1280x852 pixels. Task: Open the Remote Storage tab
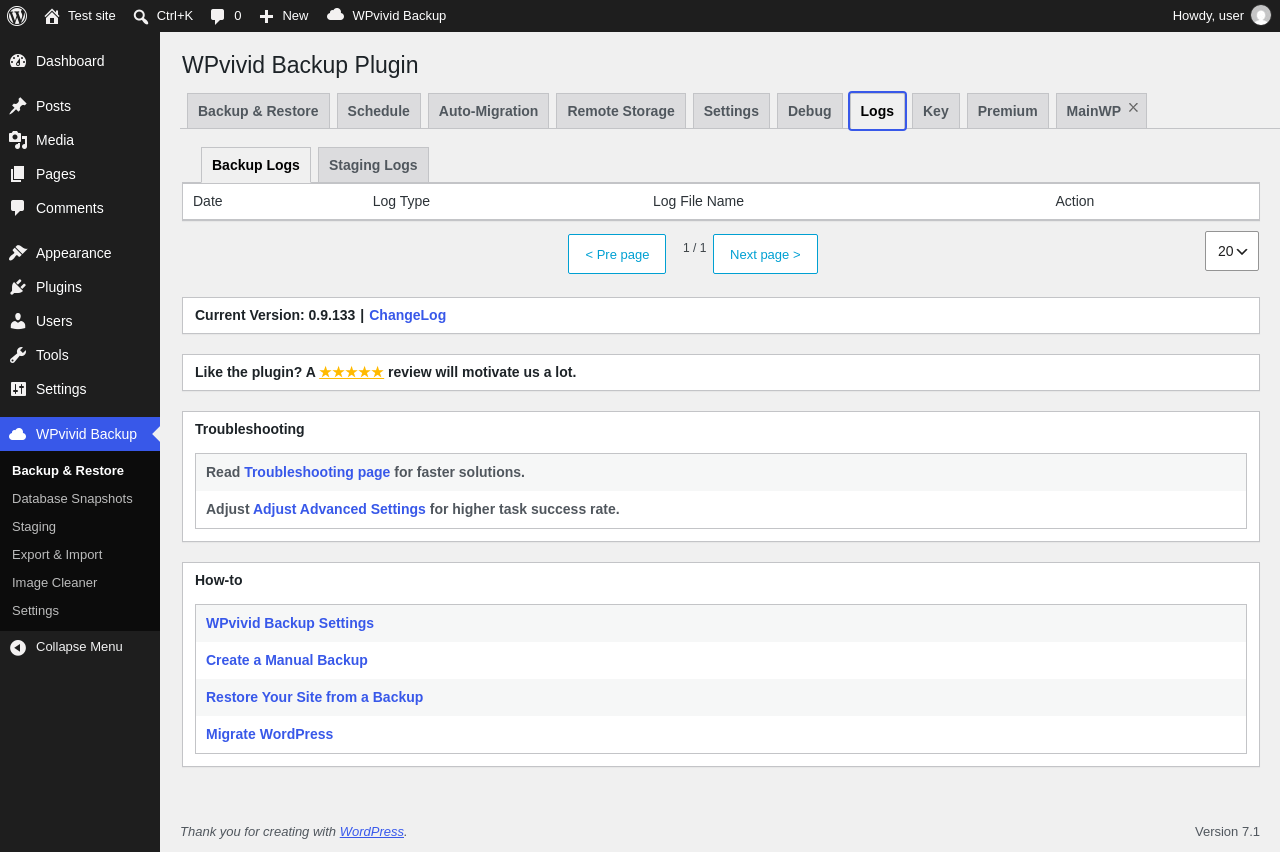[x=621, y=111]
